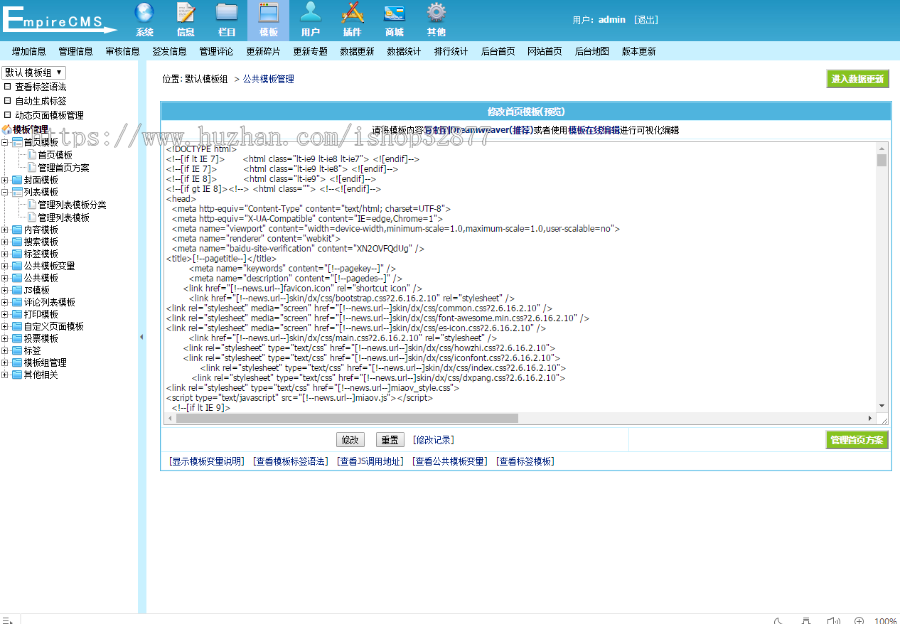Open the 数据更新 menu item

pyautogui.click(x=357, y=51)
